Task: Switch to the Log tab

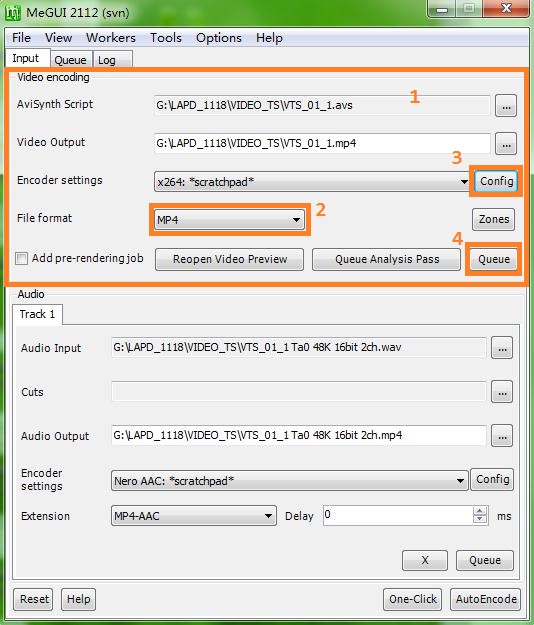Action: tap(107, 60)
